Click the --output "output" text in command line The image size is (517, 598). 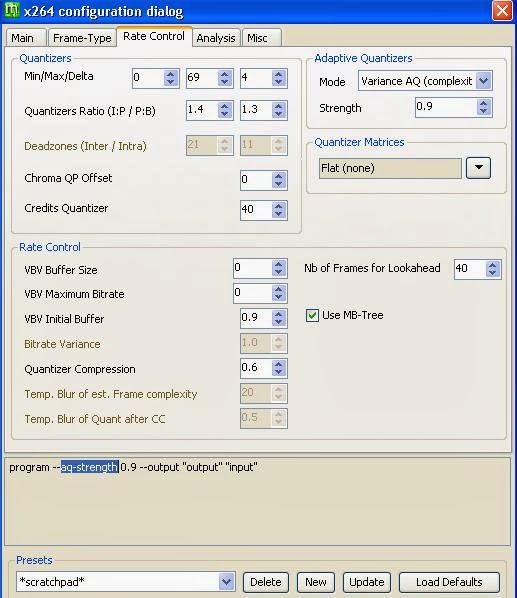[x=181, y=467]
